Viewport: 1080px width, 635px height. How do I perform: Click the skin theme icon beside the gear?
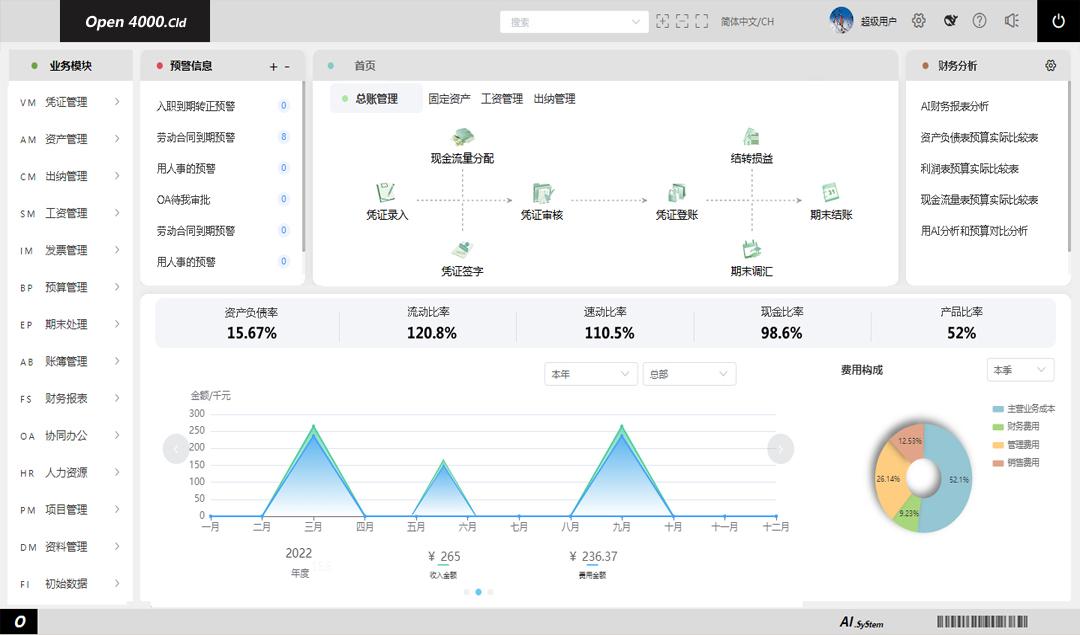click(951, 21)
